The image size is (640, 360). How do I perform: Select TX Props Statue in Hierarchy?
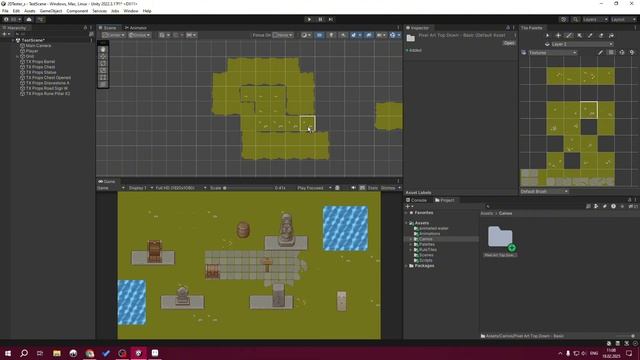pyautogui.click(x=41, y=72)
